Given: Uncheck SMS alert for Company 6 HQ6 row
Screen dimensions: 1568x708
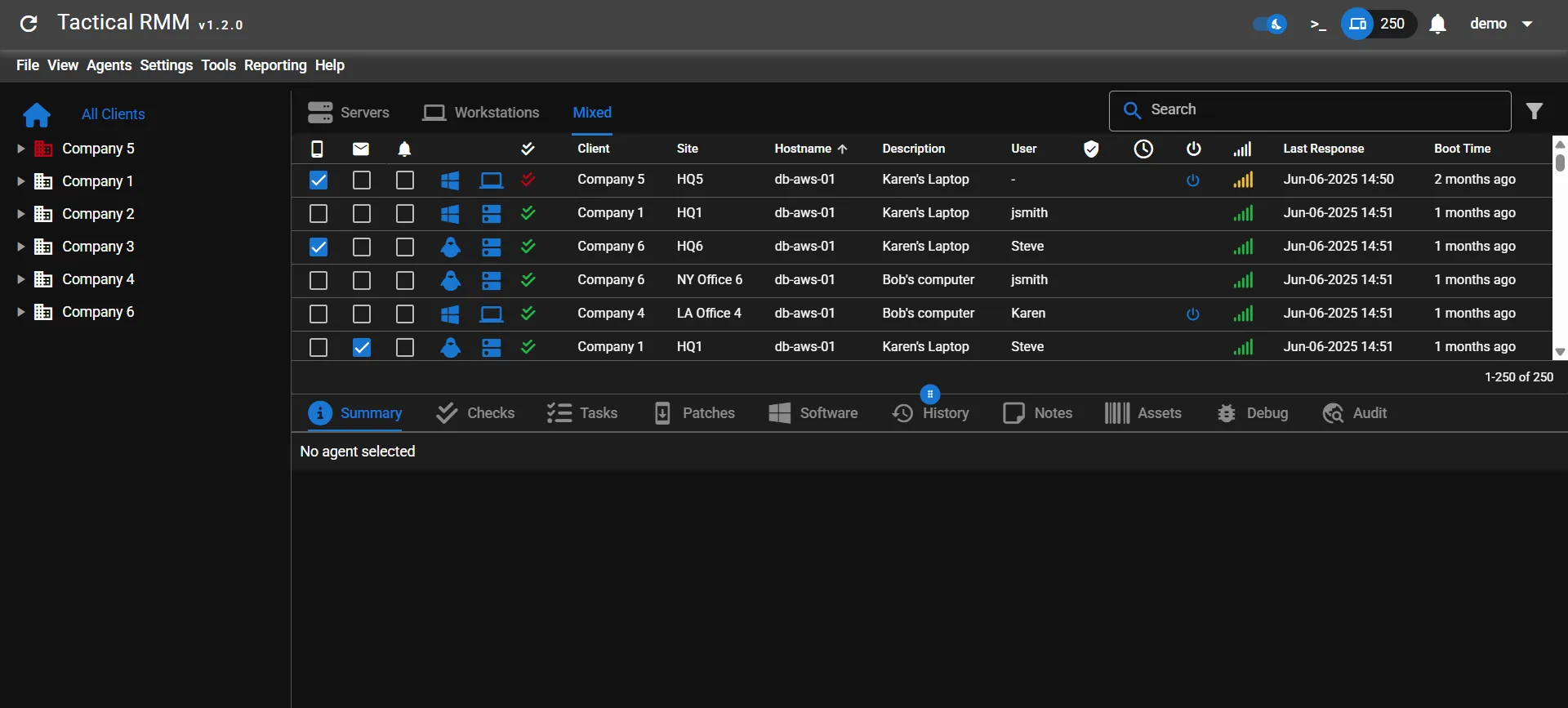Looking at the screenshot, I should (x=318, y=247).
